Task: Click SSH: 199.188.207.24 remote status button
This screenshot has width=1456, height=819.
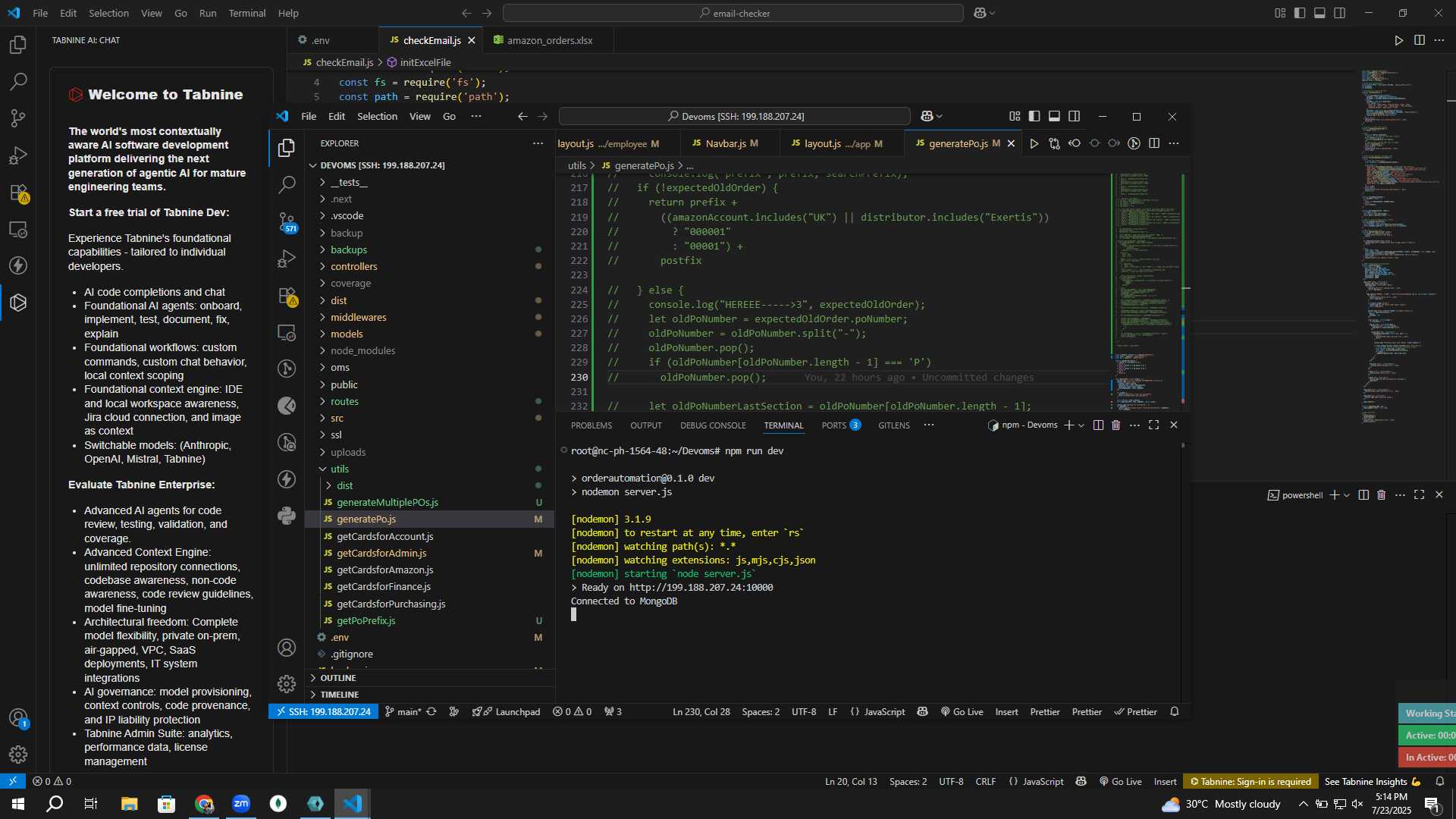Action: [324, 712]
